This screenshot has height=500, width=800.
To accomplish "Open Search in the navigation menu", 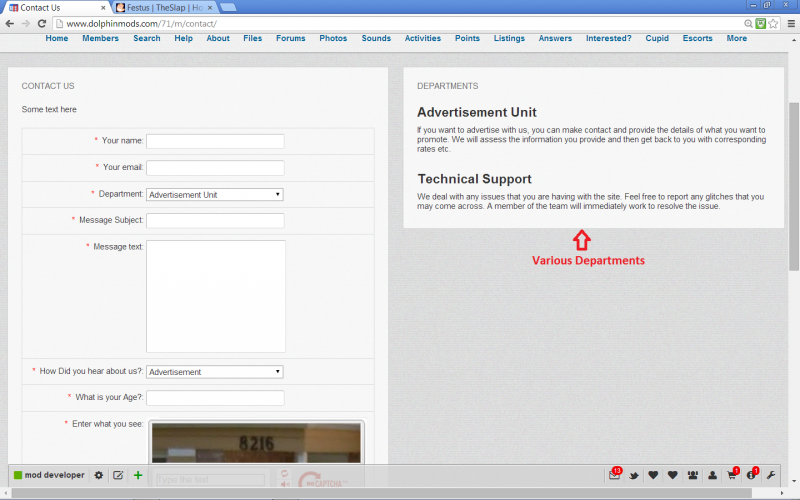I will [x=147, y=38].
